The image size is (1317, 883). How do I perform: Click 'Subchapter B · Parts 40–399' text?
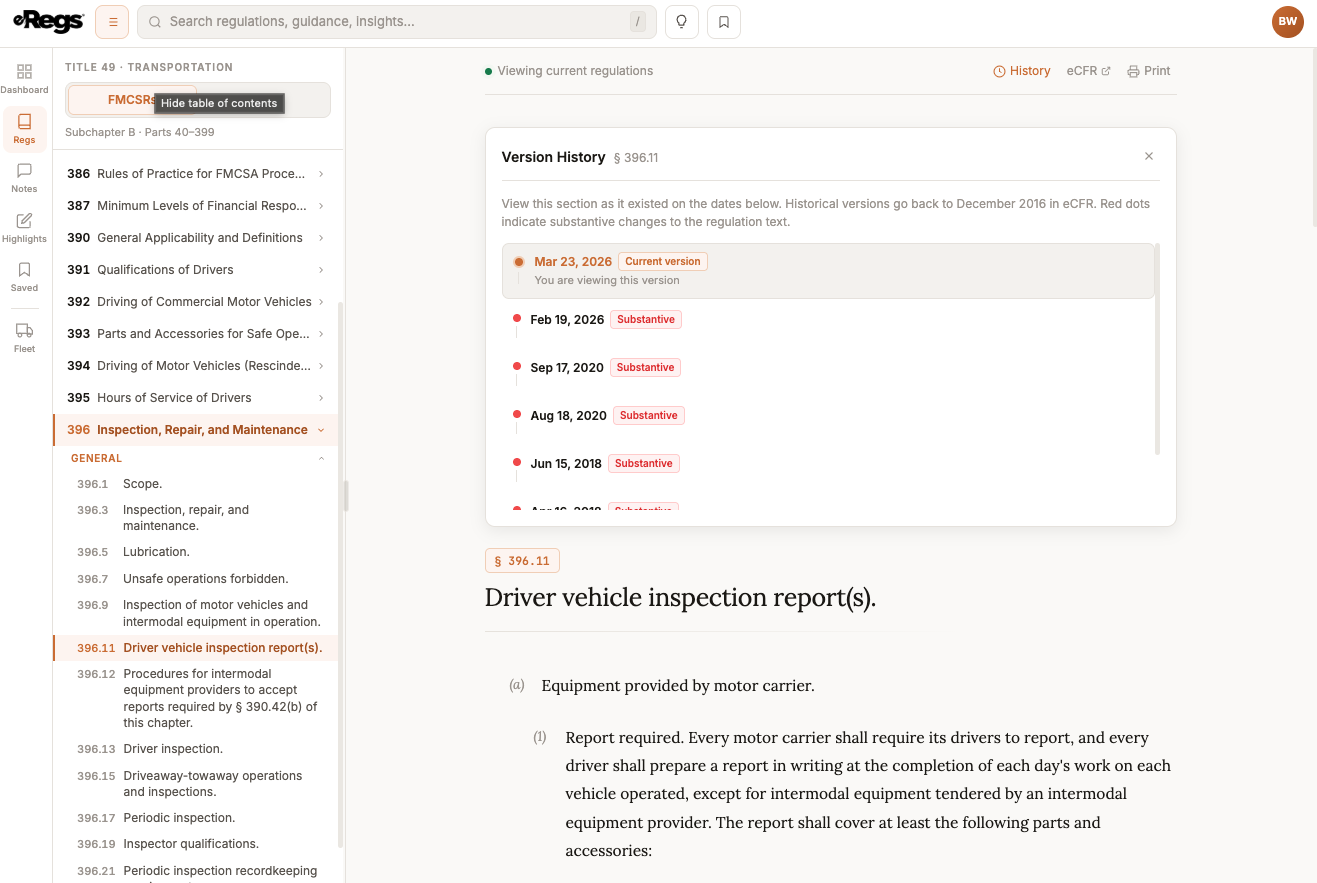140,132
